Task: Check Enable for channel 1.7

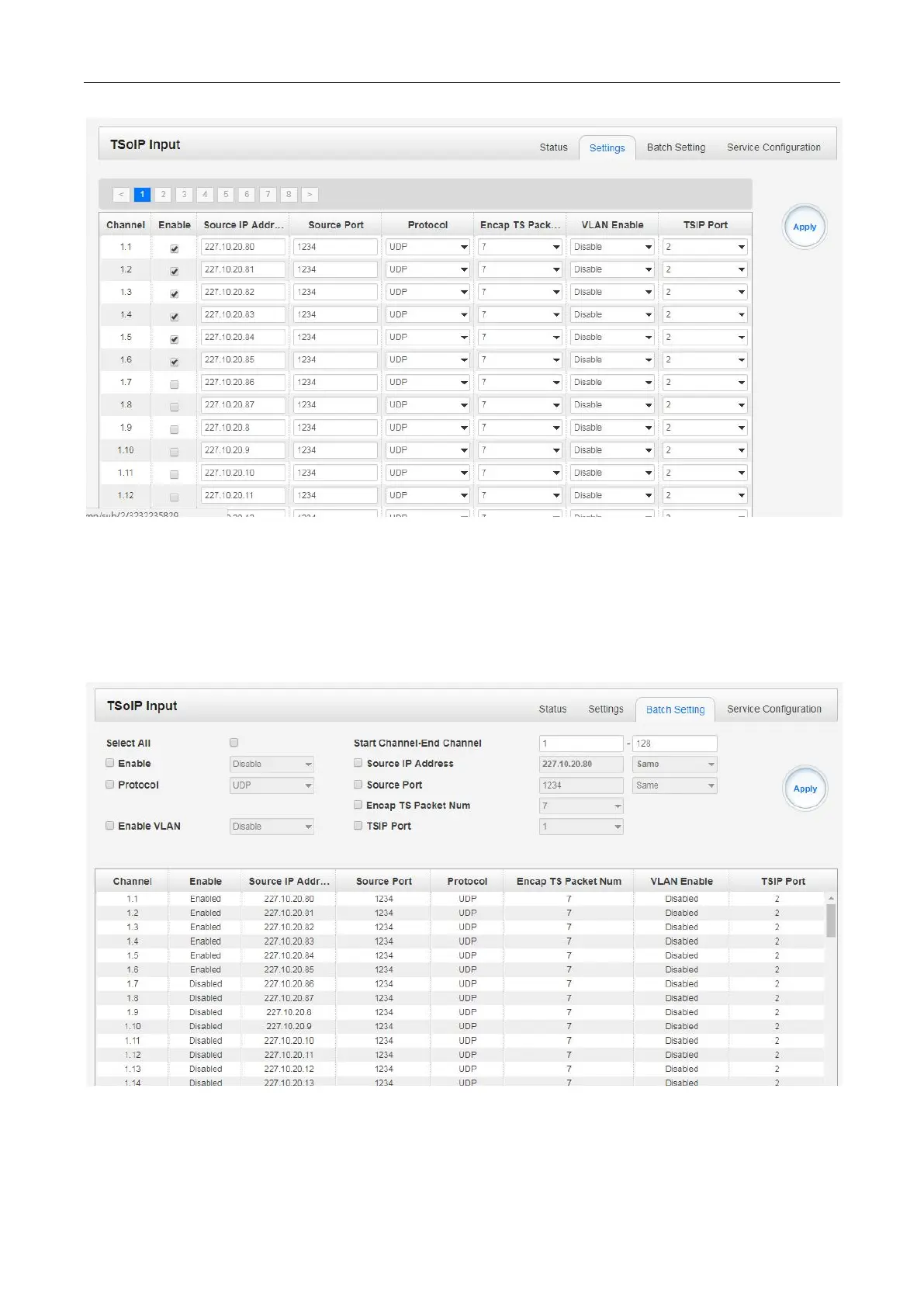Action: (x=175, y=384)
